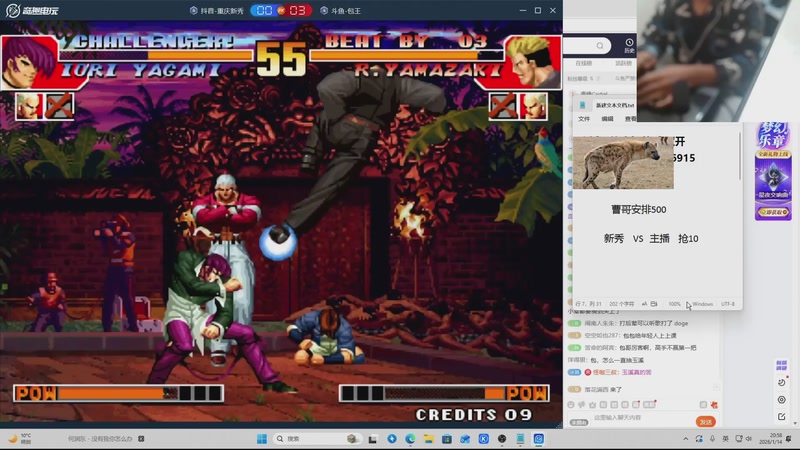Switch to the 在线榜 tab
800x450 pixels.
tap(584, 63)
